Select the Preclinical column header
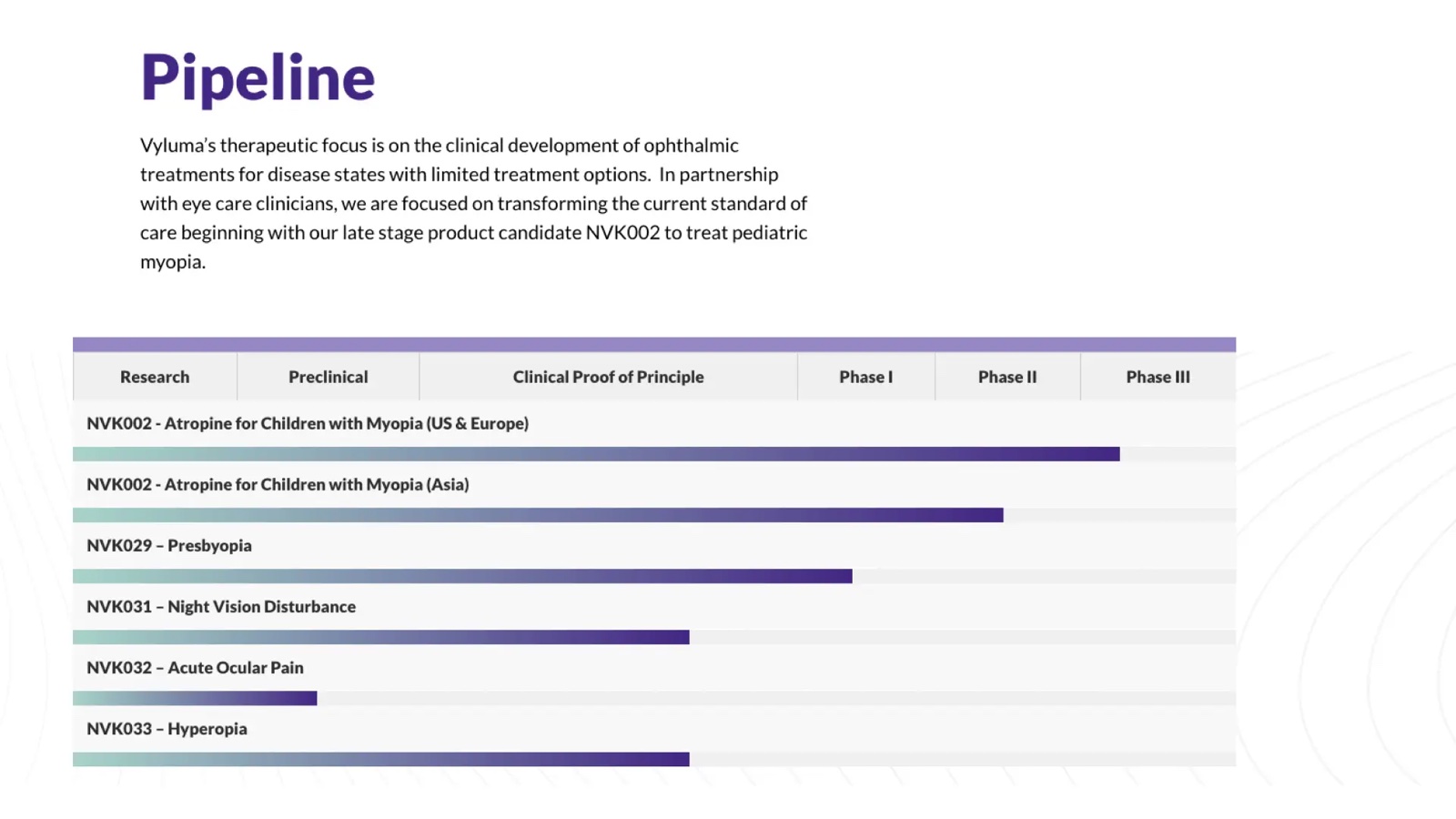Viewport: 1456px width, 819px height. pyautogui.click(x=329, y=377)
